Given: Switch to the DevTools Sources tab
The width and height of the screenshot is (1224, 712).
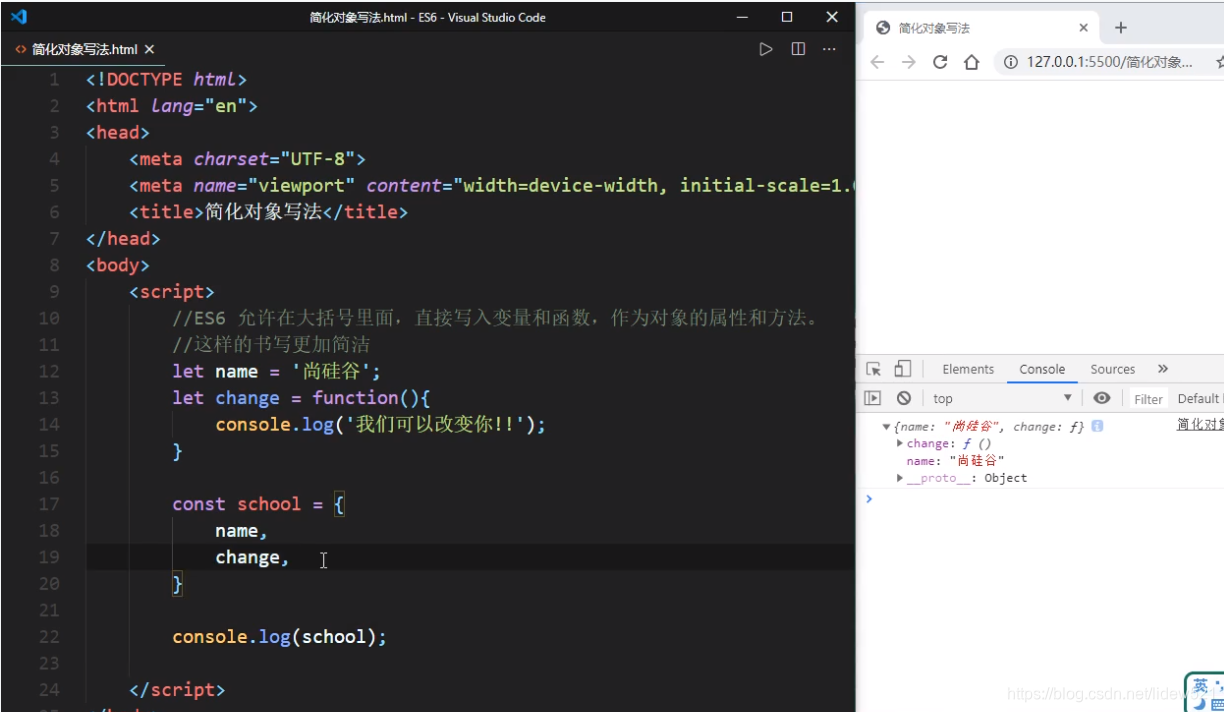Looking at the screenshot, I should pyautogui.click(x=1113, y=369).
